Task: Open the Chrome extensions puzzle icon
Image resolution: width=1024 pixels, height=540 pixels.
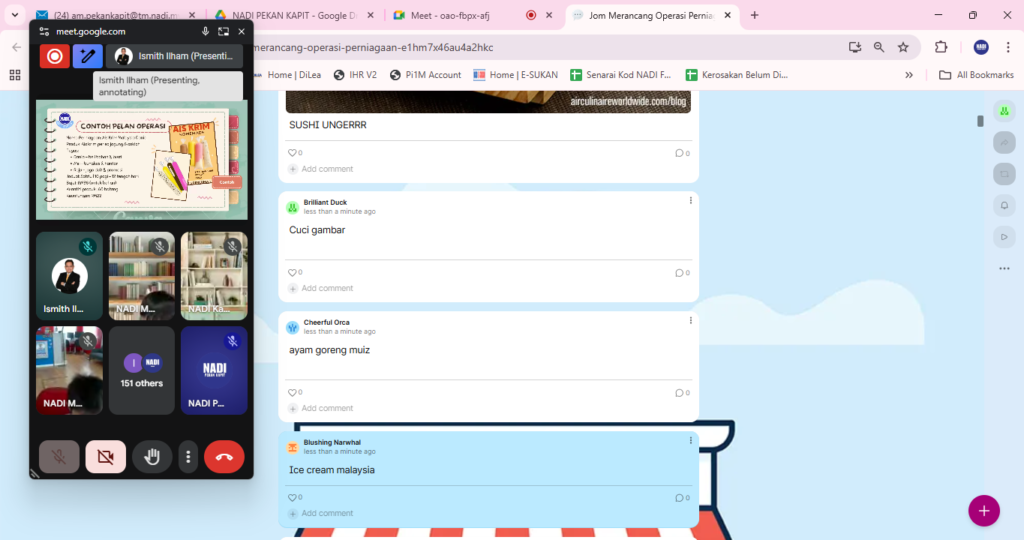Action: [941, 47]
